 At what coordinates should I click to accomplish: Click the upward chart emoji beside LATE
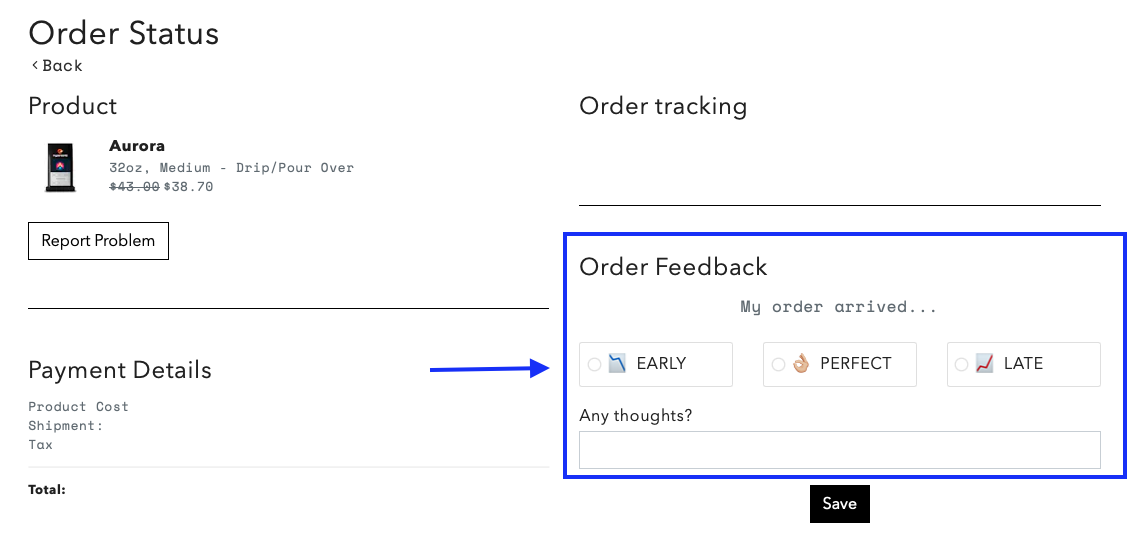(985, 363)
